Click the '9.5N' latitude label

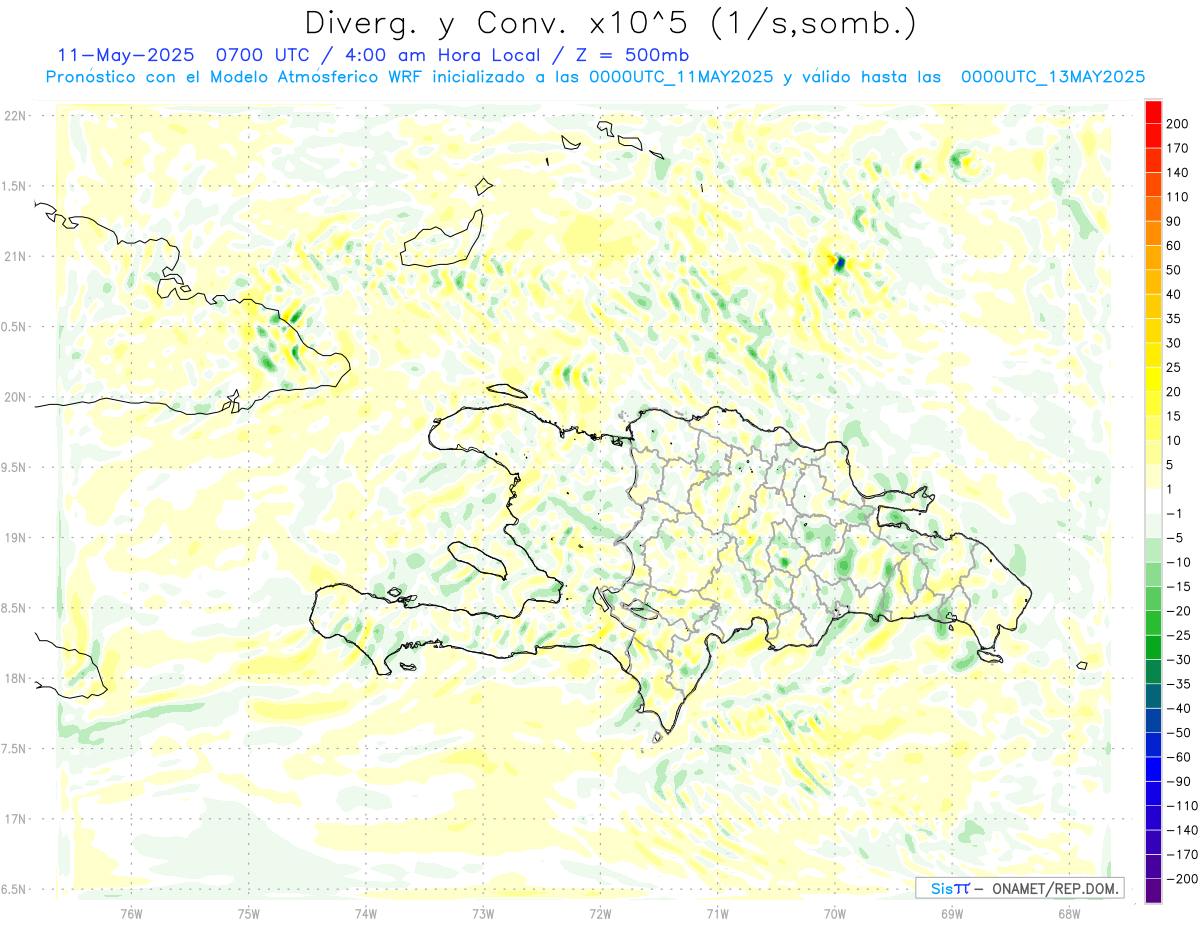15,467
